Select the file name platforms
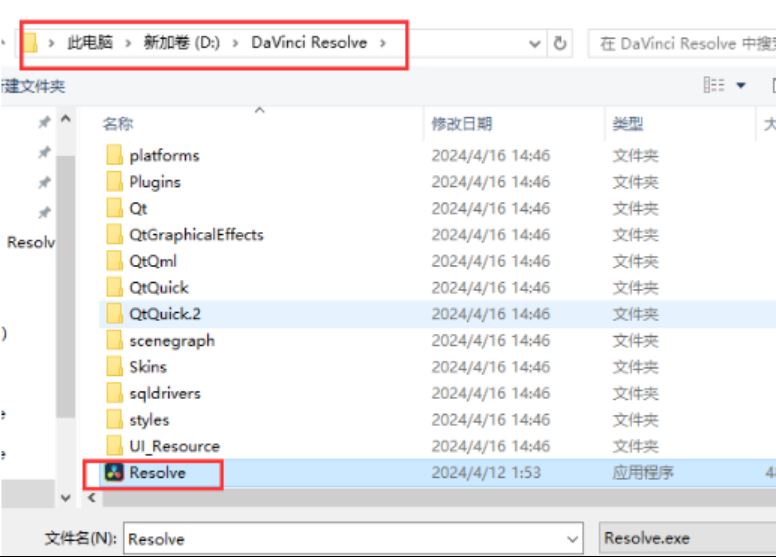Viewport: 776px width, 557px height. tap(164, 155)
